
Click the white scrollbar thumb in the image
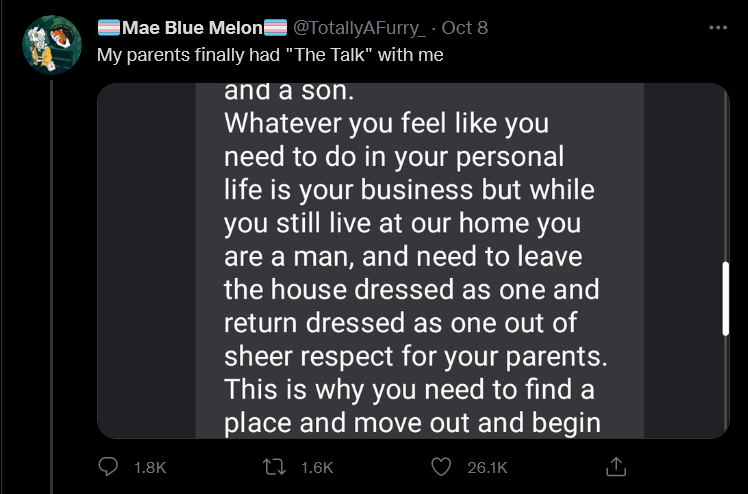726,298
